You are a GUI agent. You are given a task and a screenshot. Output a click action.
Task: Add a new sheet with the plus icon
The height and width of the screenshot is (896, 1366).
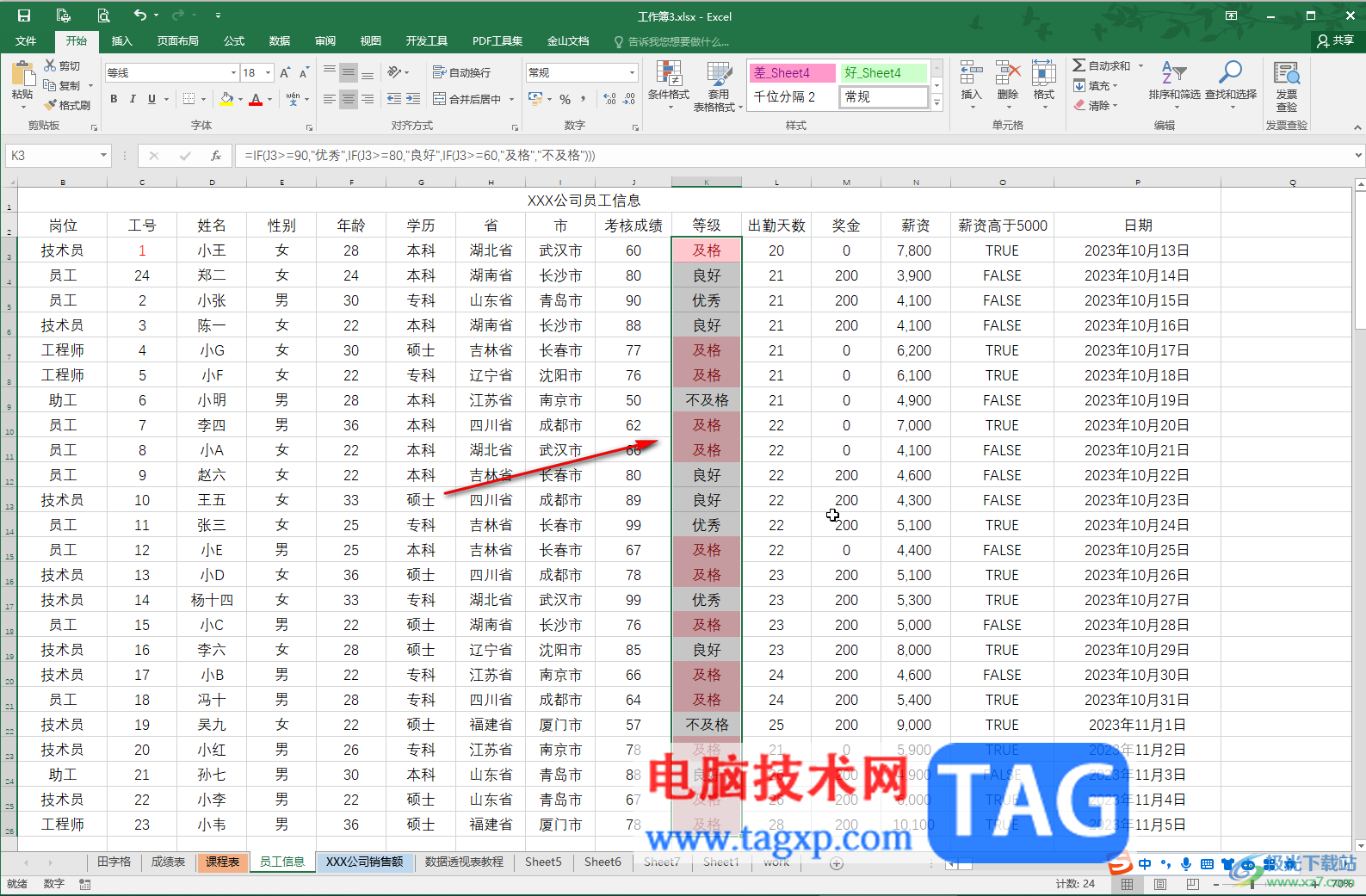click(837, 863)
